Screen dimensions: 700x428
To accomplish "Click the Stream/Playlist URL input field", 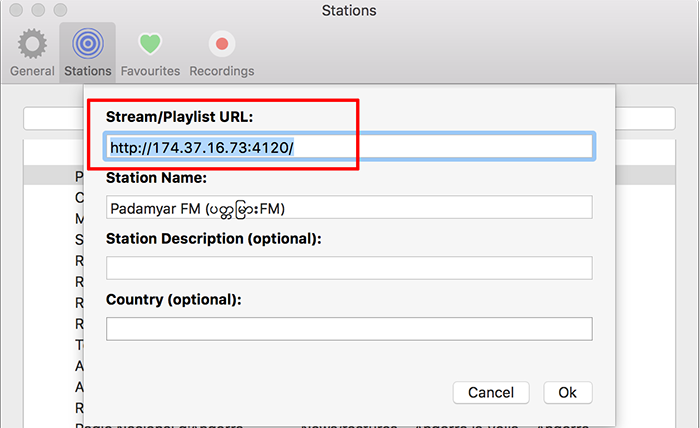I will click(349, 146).
